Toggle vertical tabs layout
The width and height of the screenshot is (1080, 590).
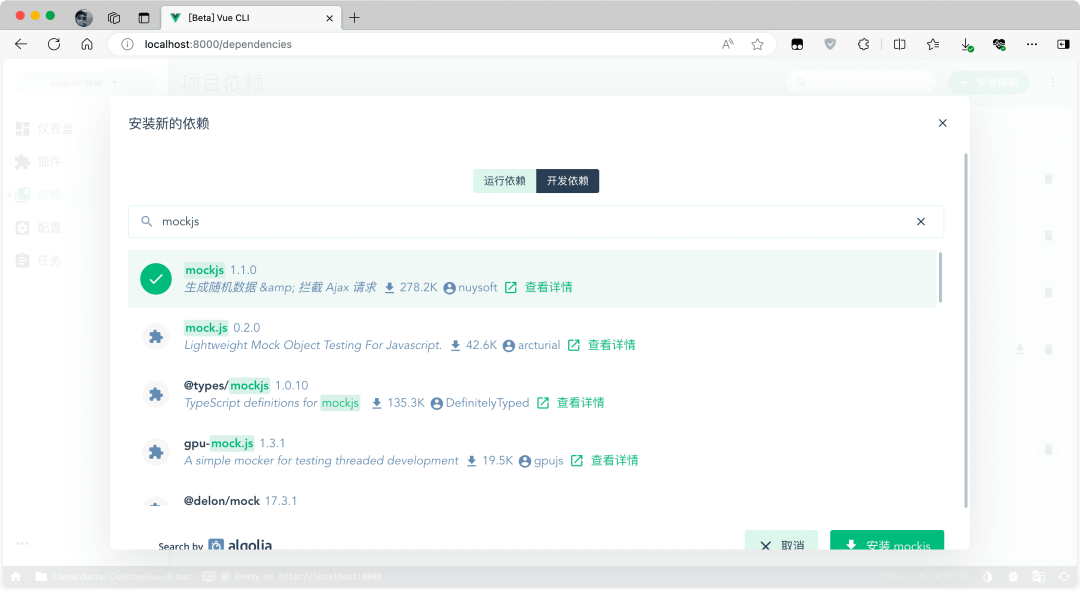click(x=143, y=18)
